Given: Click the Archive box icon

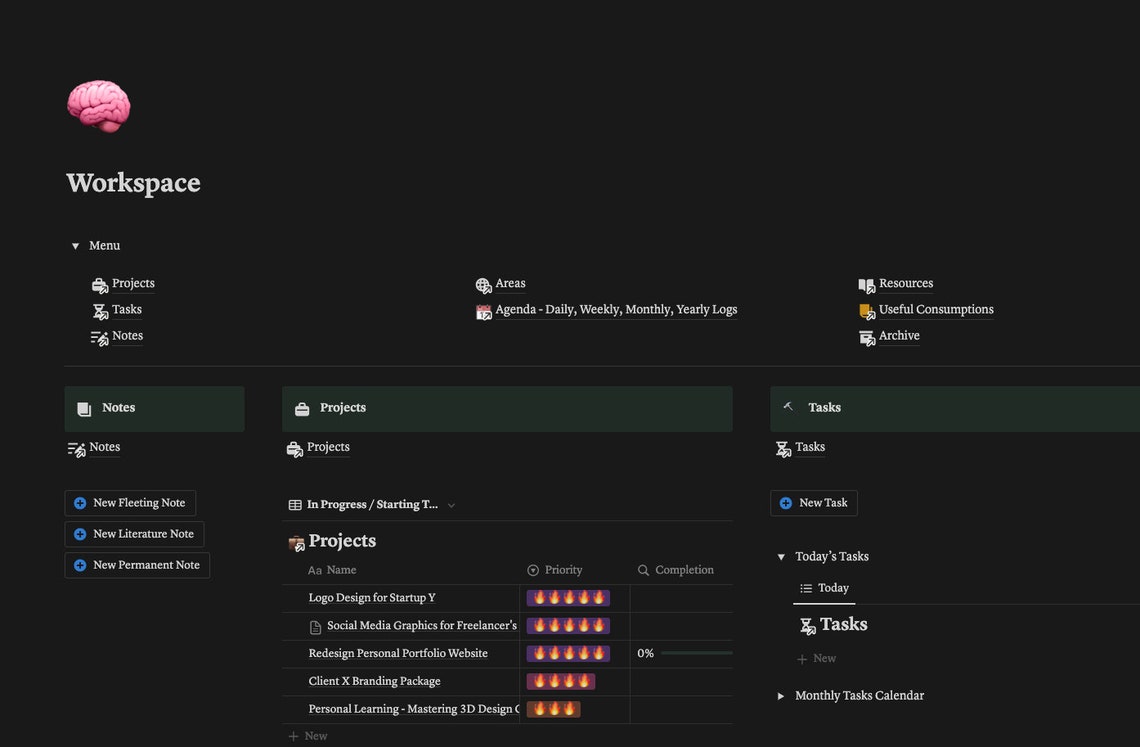Looking at the screenshot, I should point(867,337).
